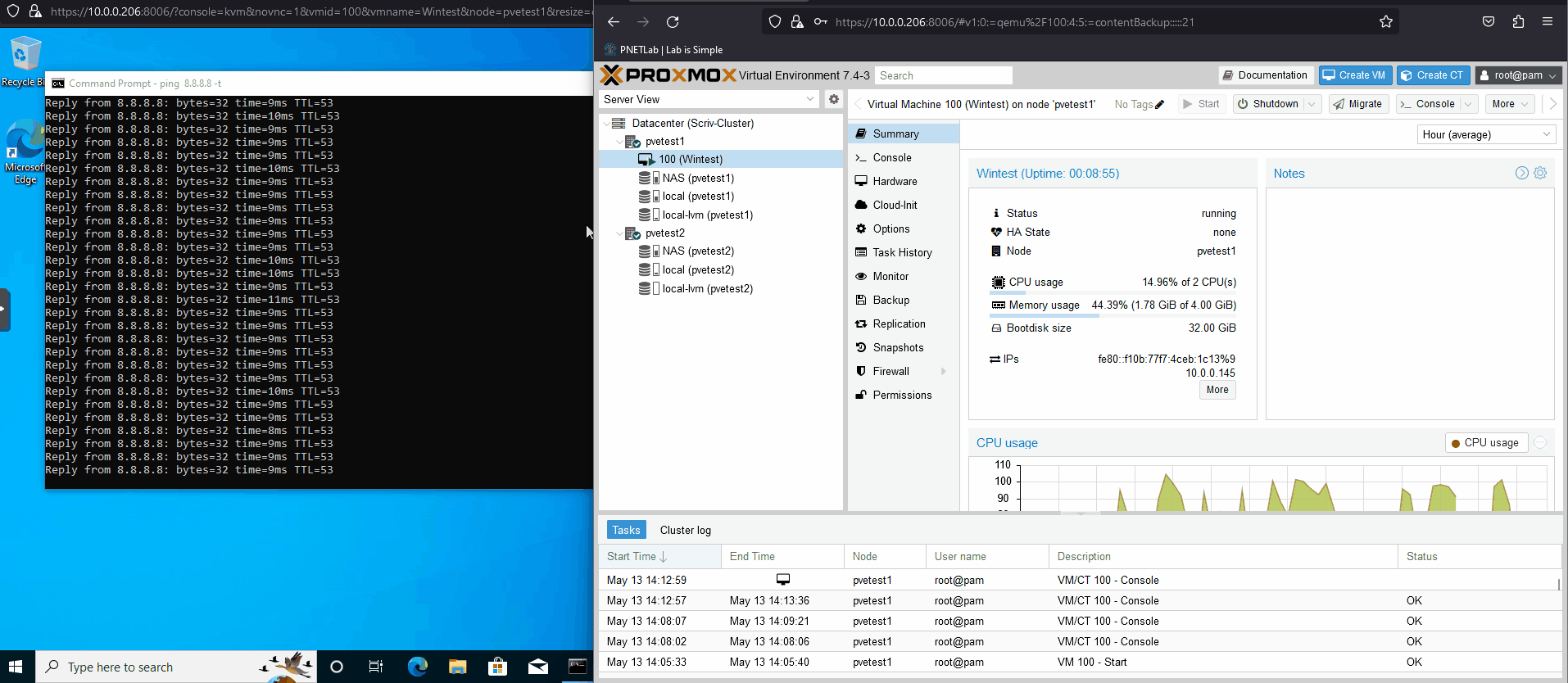Click the toolbar right overflow chevron
1568x683 pixels.
click(x=1552, y=104)
